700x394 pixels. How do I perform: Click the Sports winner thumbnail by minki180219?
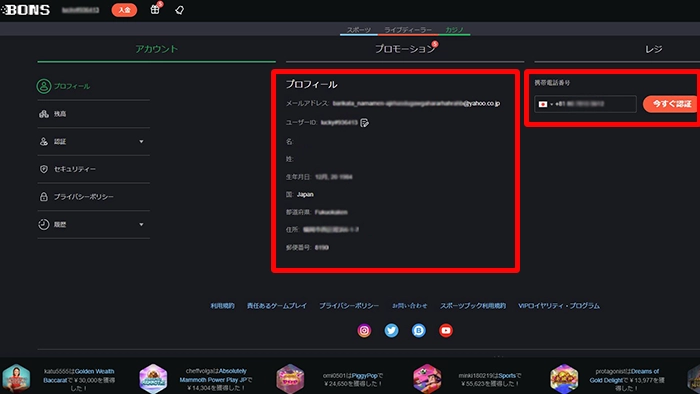(x=427, y=379)
